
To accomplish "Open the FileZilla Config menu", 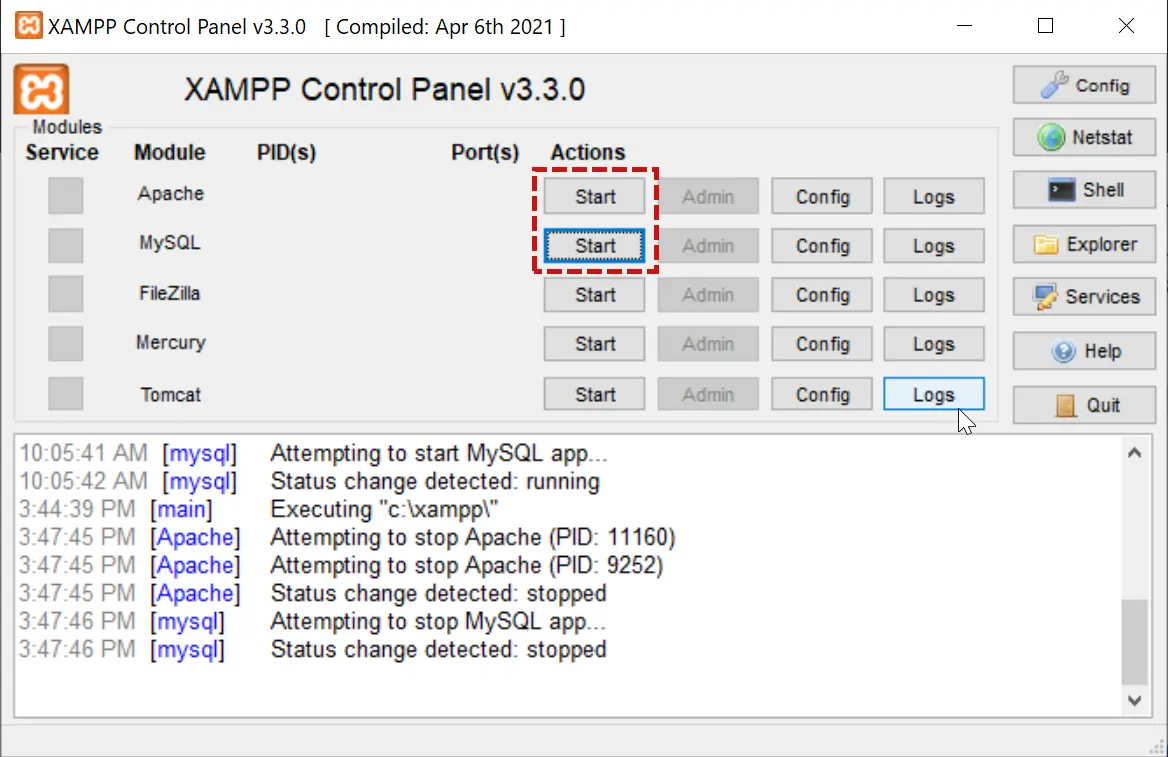I will click(x=822, y=295).
